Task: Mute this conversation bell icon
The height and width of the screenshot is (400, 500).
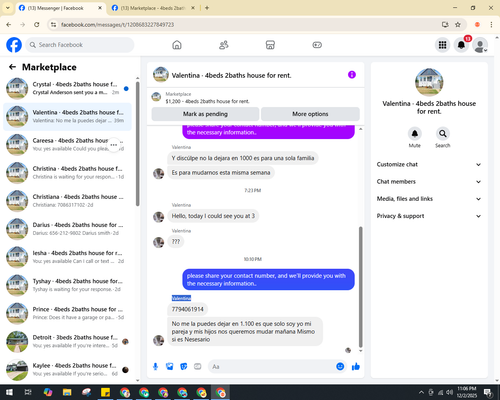Action: pyautogui.click(x=415, y=134)
